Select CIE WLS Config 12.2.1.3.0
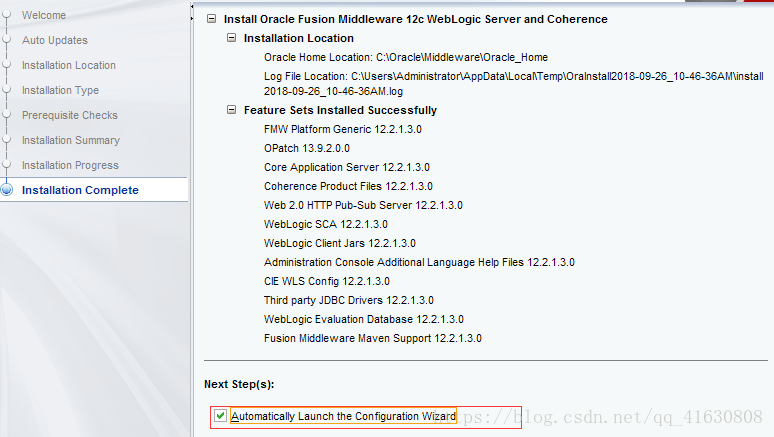774x437 pixels. (327, 281)
